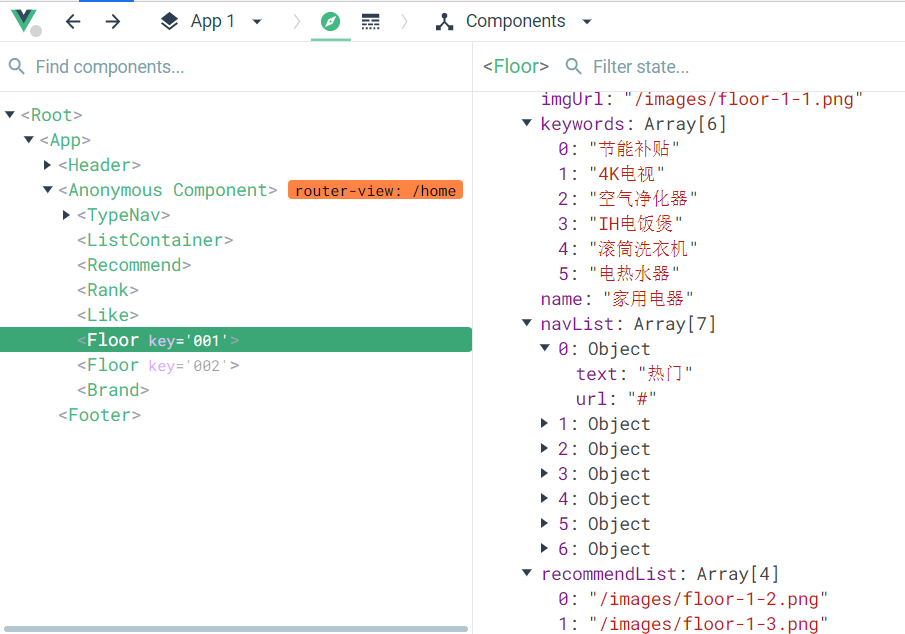
Task: Select the Floor component with key 002
Action: pyautogui.click(x=150, y=364)
